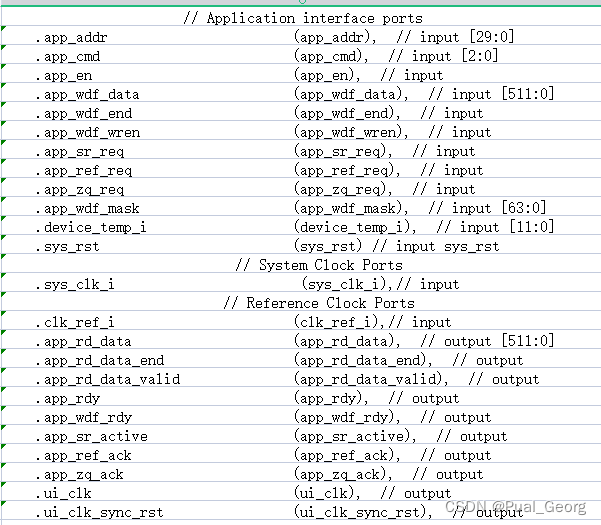Select '(app_ref_ack), // output' text

coord(392,454)
